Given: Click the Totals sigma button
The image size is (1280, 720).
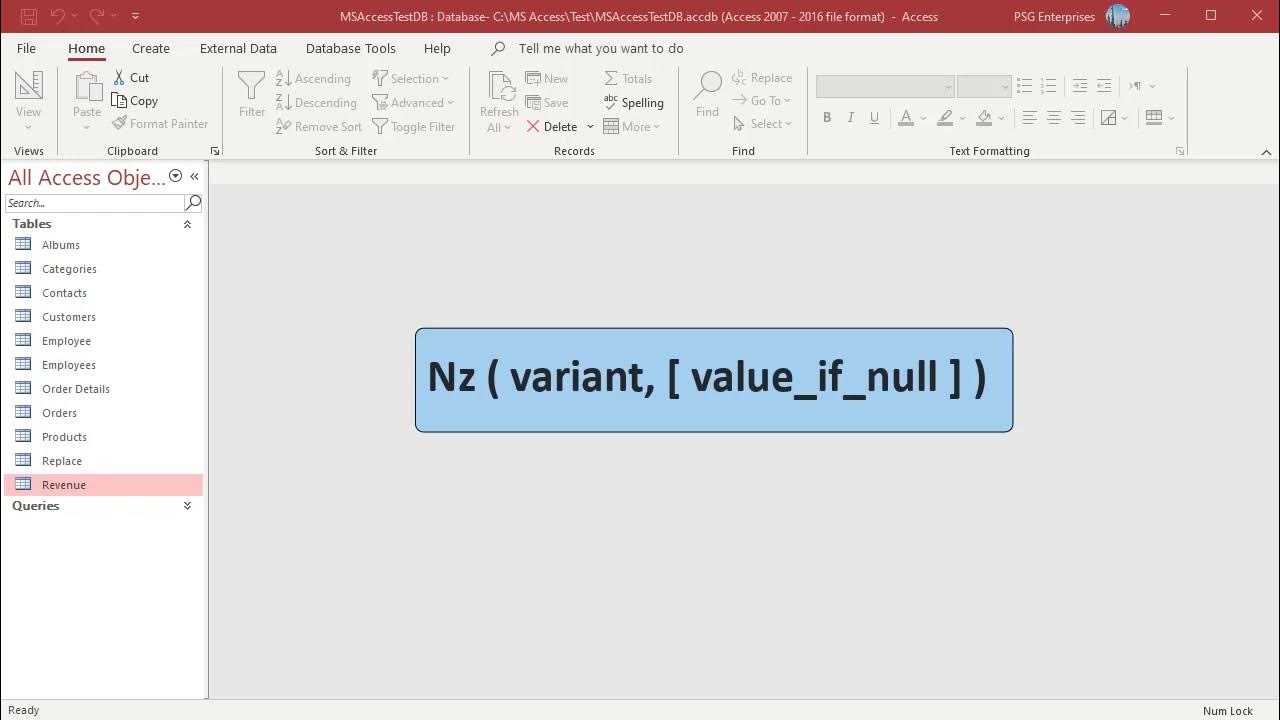Looking at the screenshot, I should [627, 79].
